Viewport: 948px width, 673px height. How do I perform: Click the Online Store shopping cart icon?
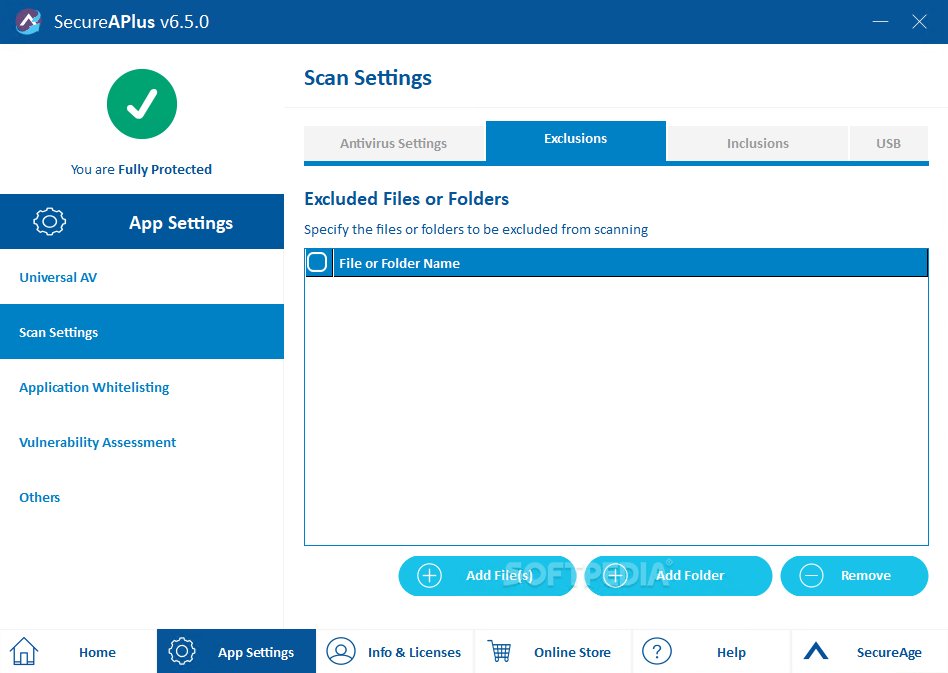500,651
